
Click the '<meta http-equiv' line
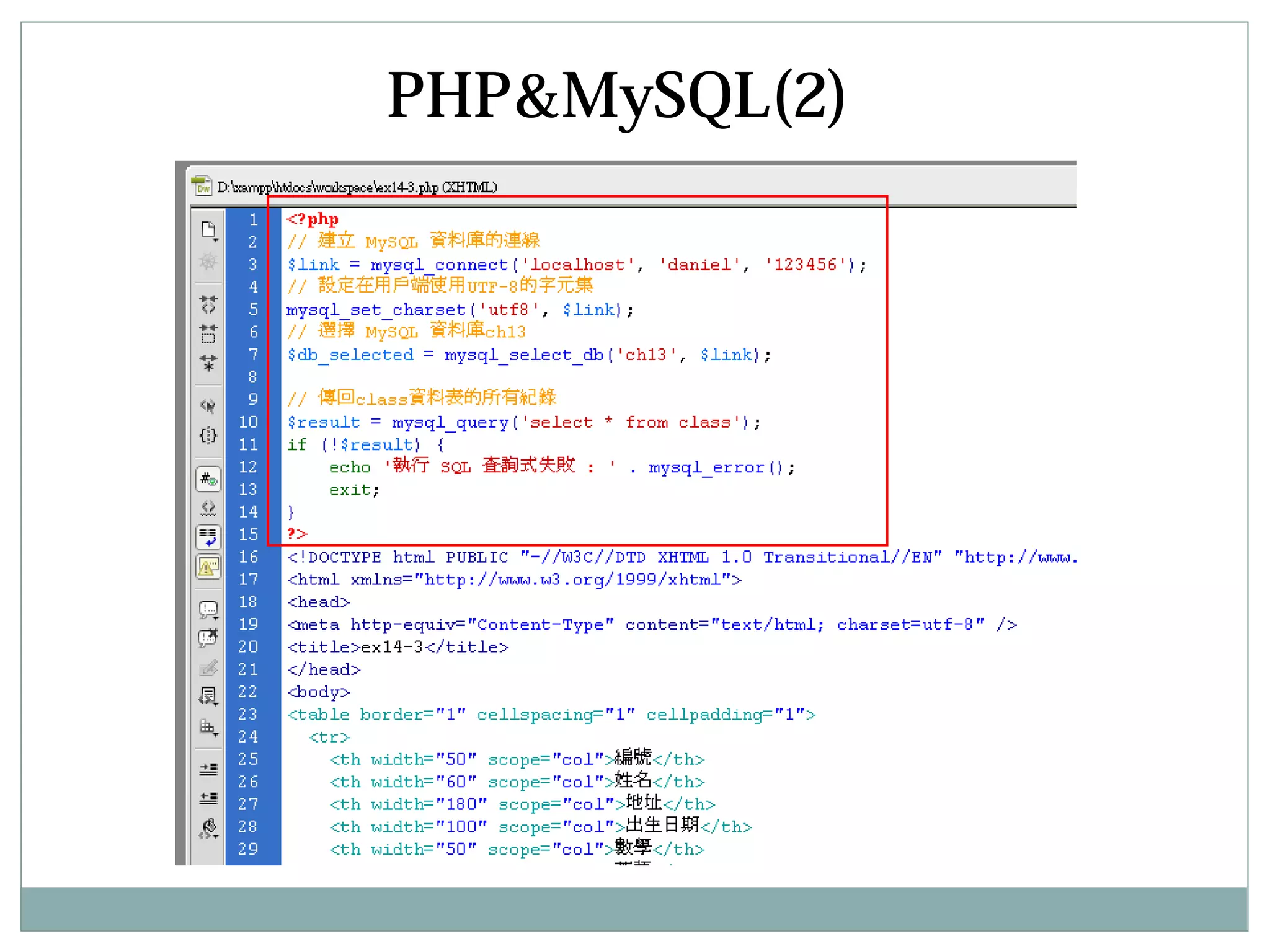point(652,625)
